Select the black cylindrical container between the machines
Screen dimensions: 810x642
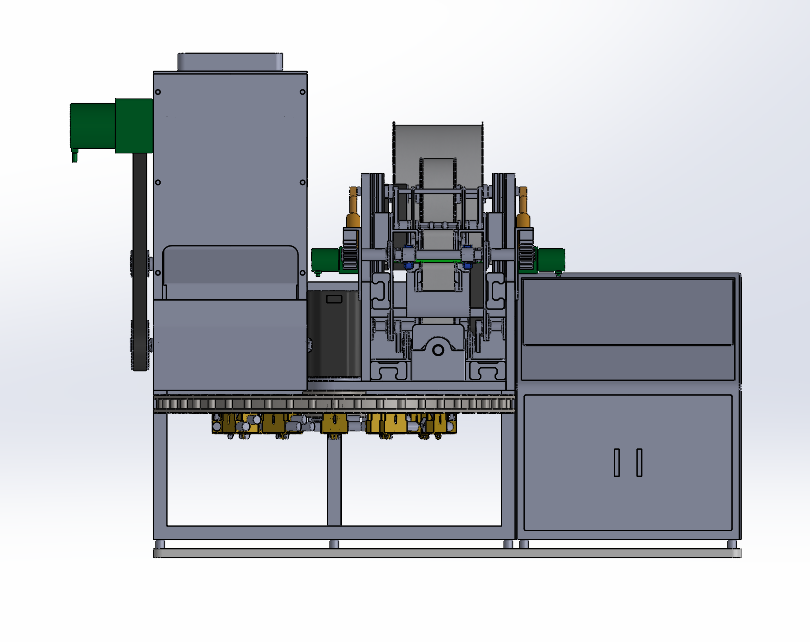(334, 334)
